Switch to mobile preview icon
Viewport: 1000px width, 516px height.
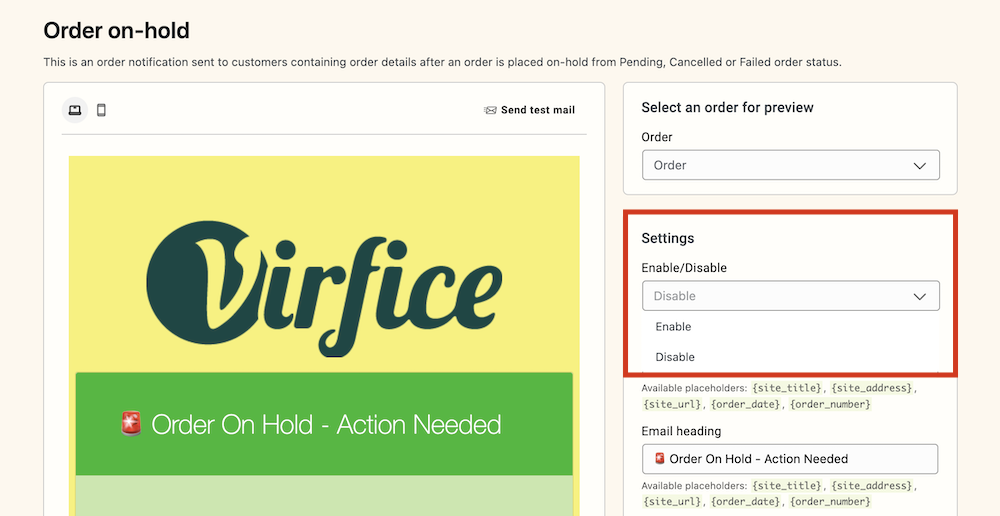(101, 110)
